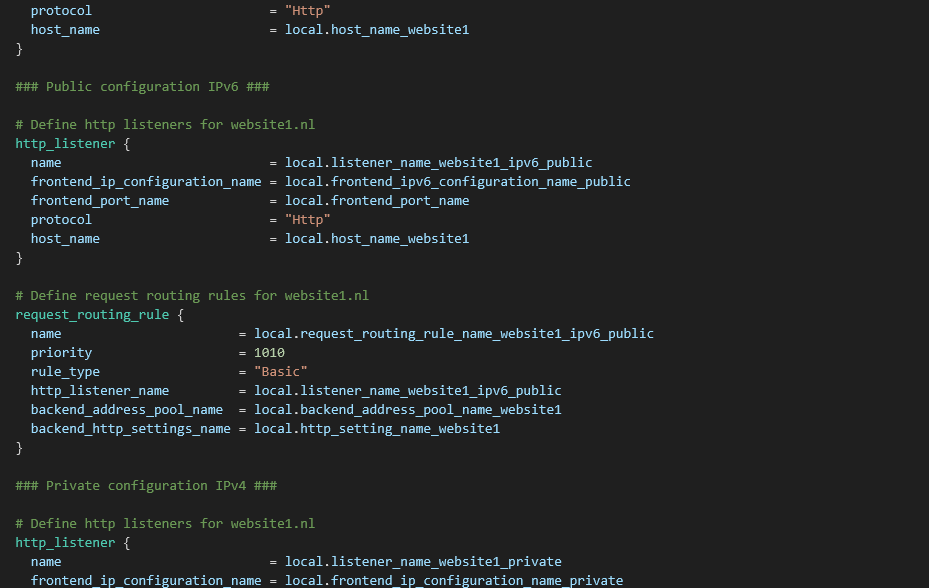
Task: Click http_listener block name under Private configuration
Action: click(x=65, y=543)
